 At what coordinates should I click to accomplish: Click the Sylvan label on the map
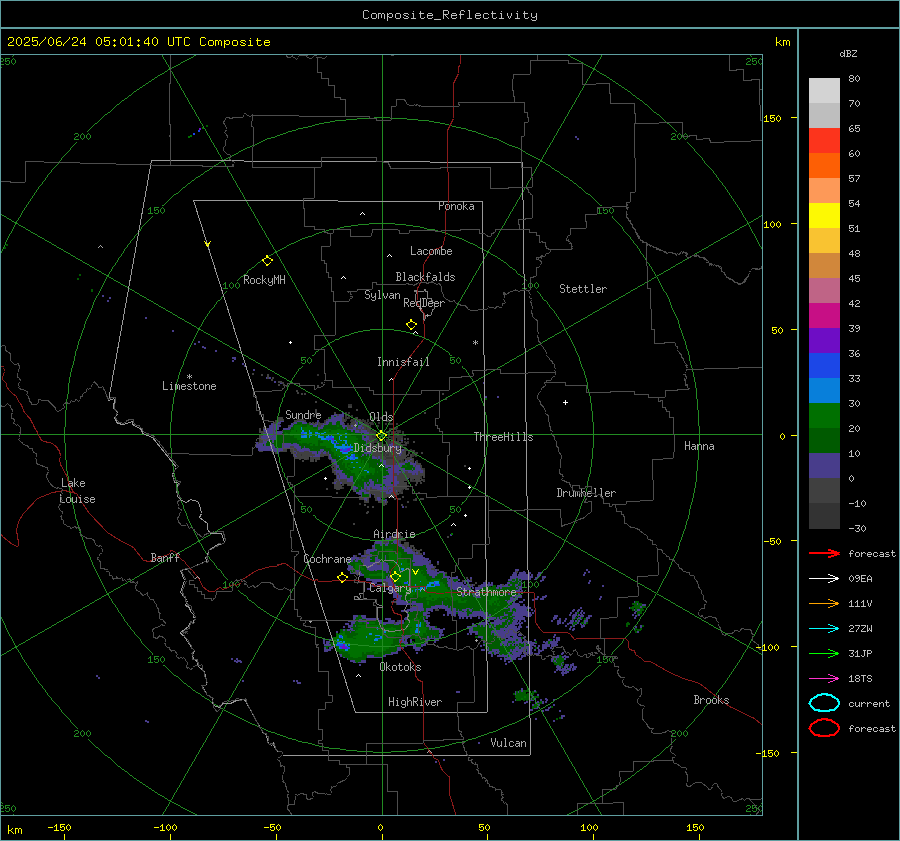[x=382, y=295]
